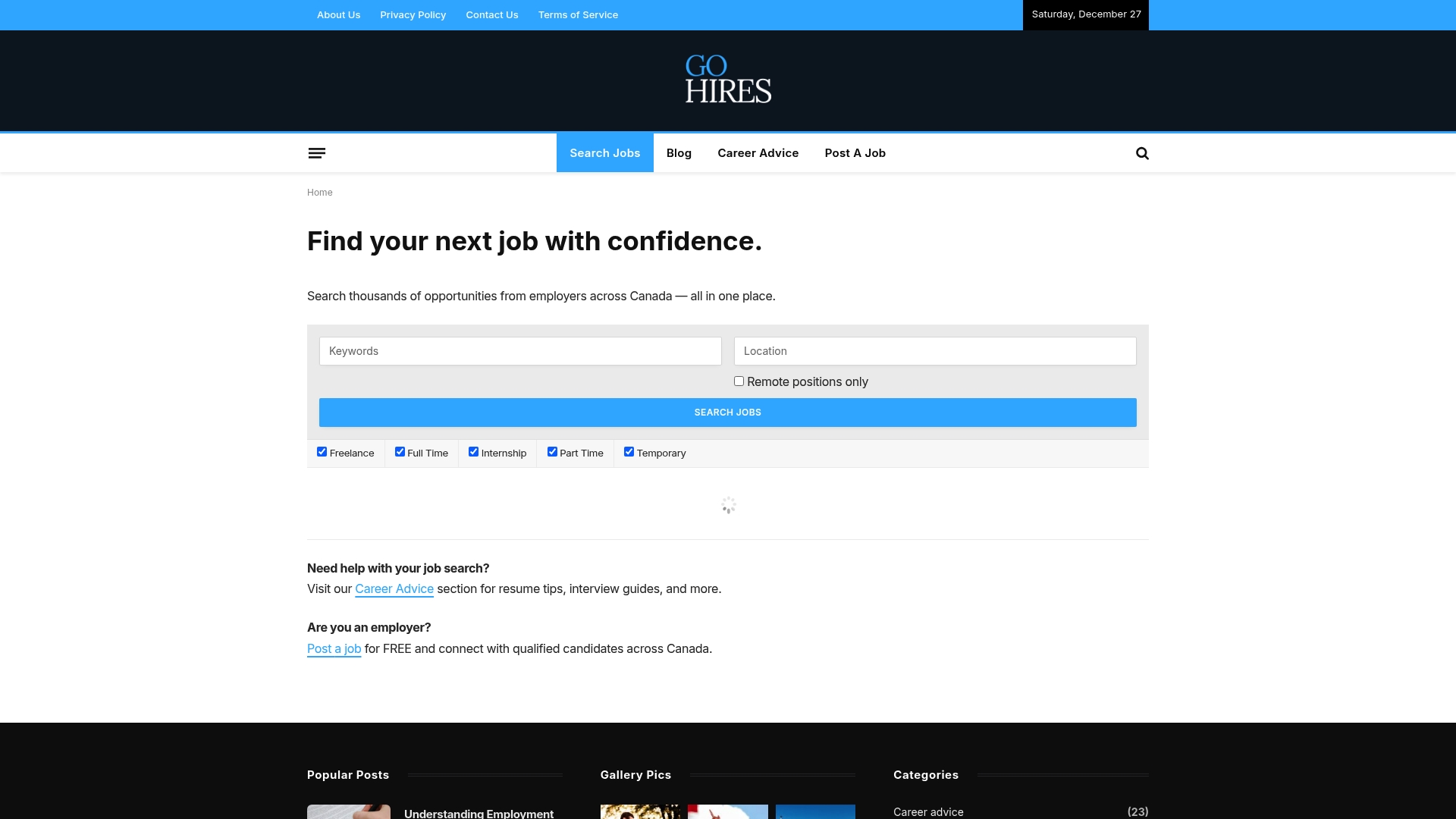
Task: Select the Career advice category in footer
Action: click(x=927, y=811)
